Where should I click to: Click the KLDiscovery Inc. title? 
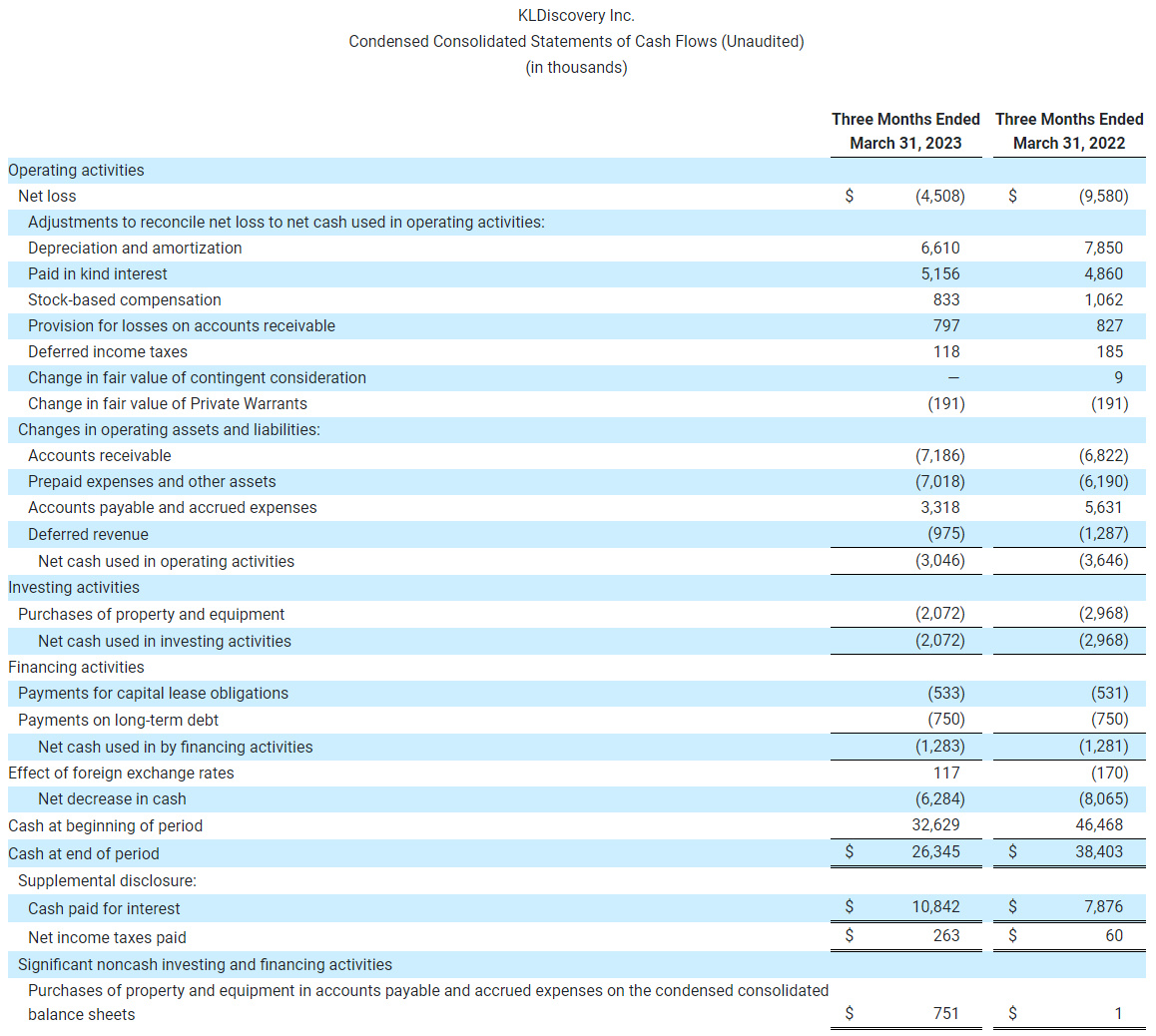(576, 15)
